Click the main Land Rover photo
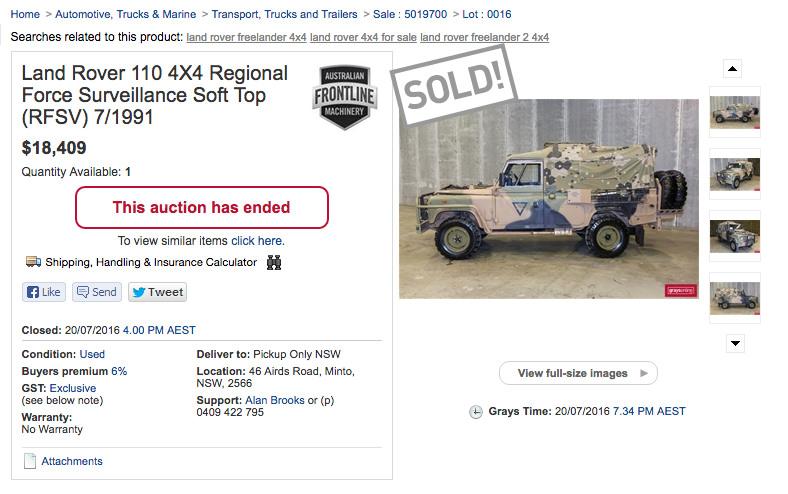Viewport: 788px width, 494px height. click(x=548, y=198)
